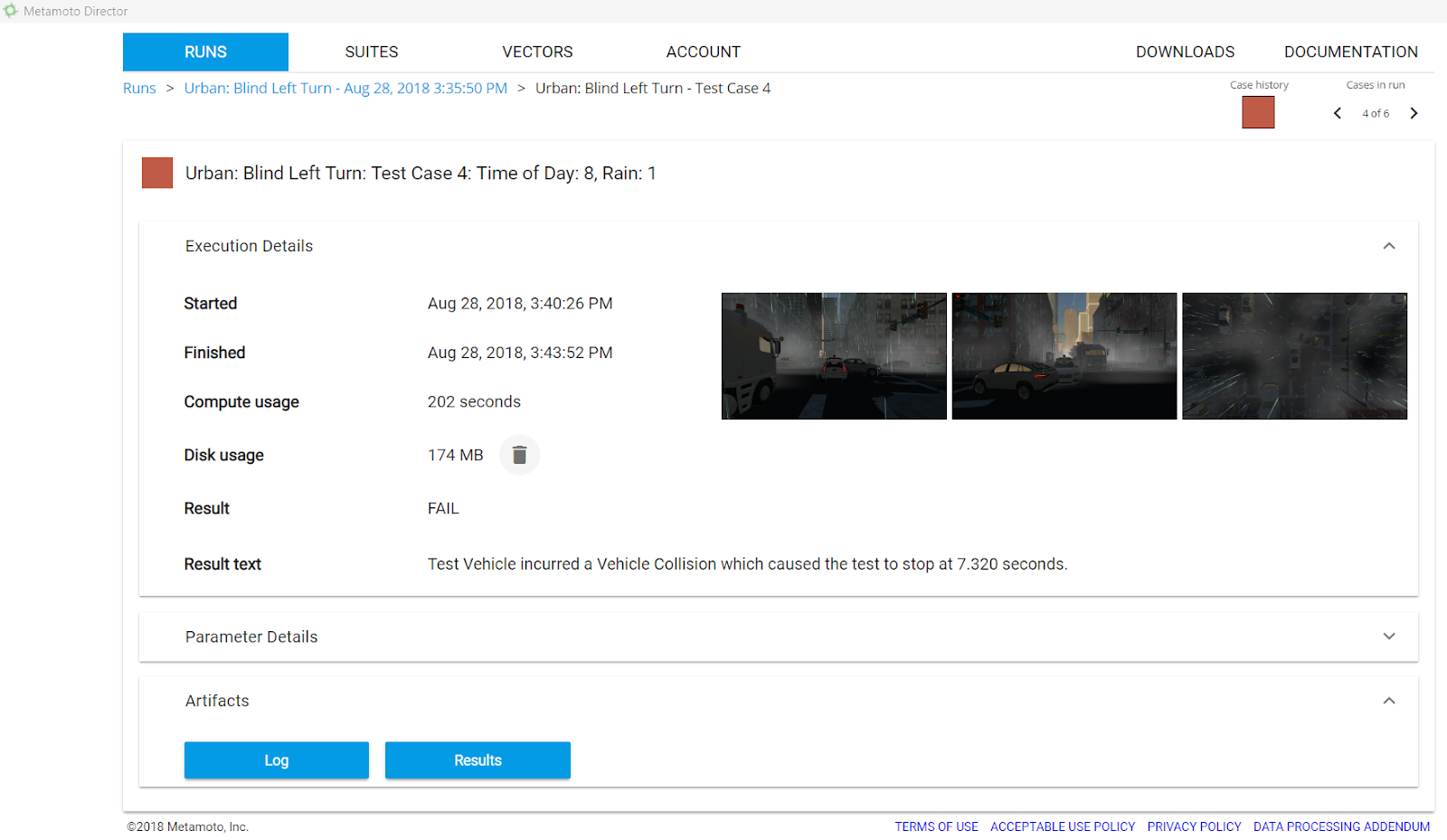Click the 174 MB disk usage value
The height and width of the screenshot is (840, 1447).
pyautogui.click(x=456, y=455)
